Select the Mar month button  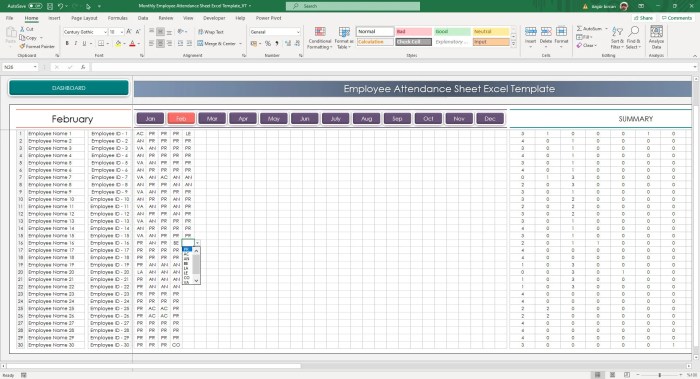click(x=212, y=119)
